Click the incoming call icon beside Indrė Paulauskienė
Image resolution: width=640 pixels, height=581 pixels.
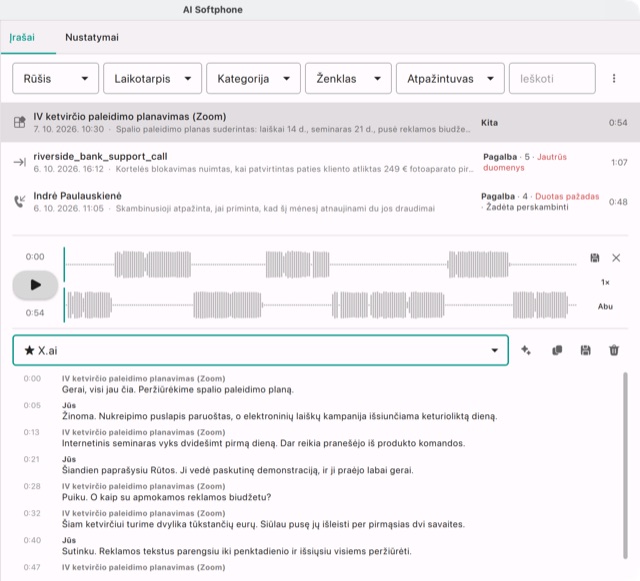(19, 201)
